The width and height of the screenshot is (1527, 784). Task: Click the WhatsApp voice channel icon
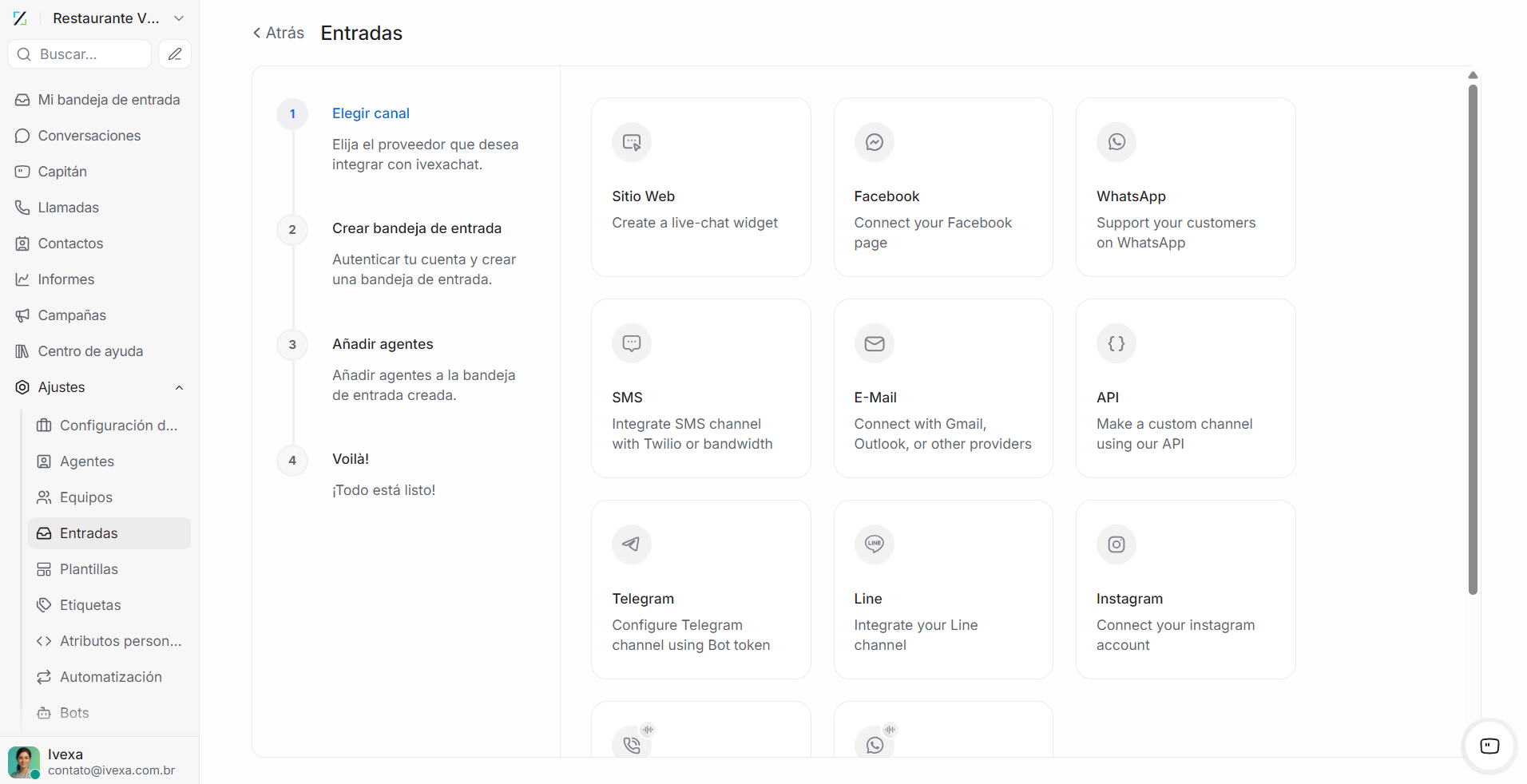(875, 744)
